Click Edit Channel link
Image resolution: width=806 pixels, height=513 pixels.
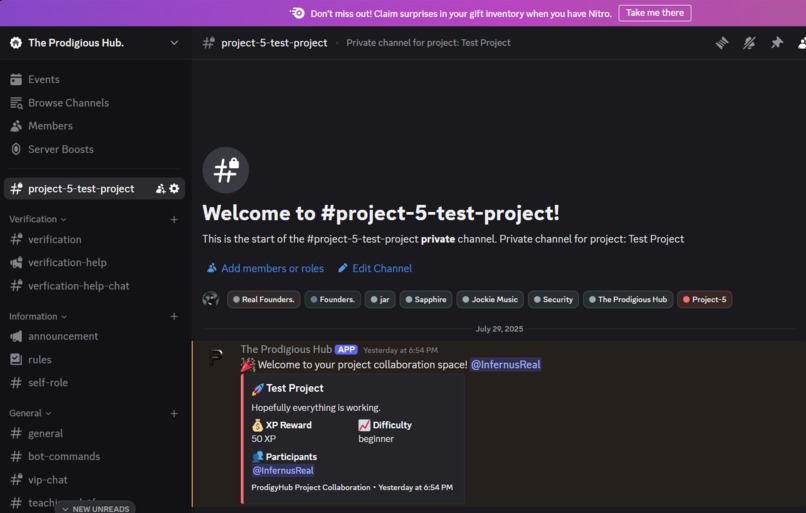coord(375,268)
